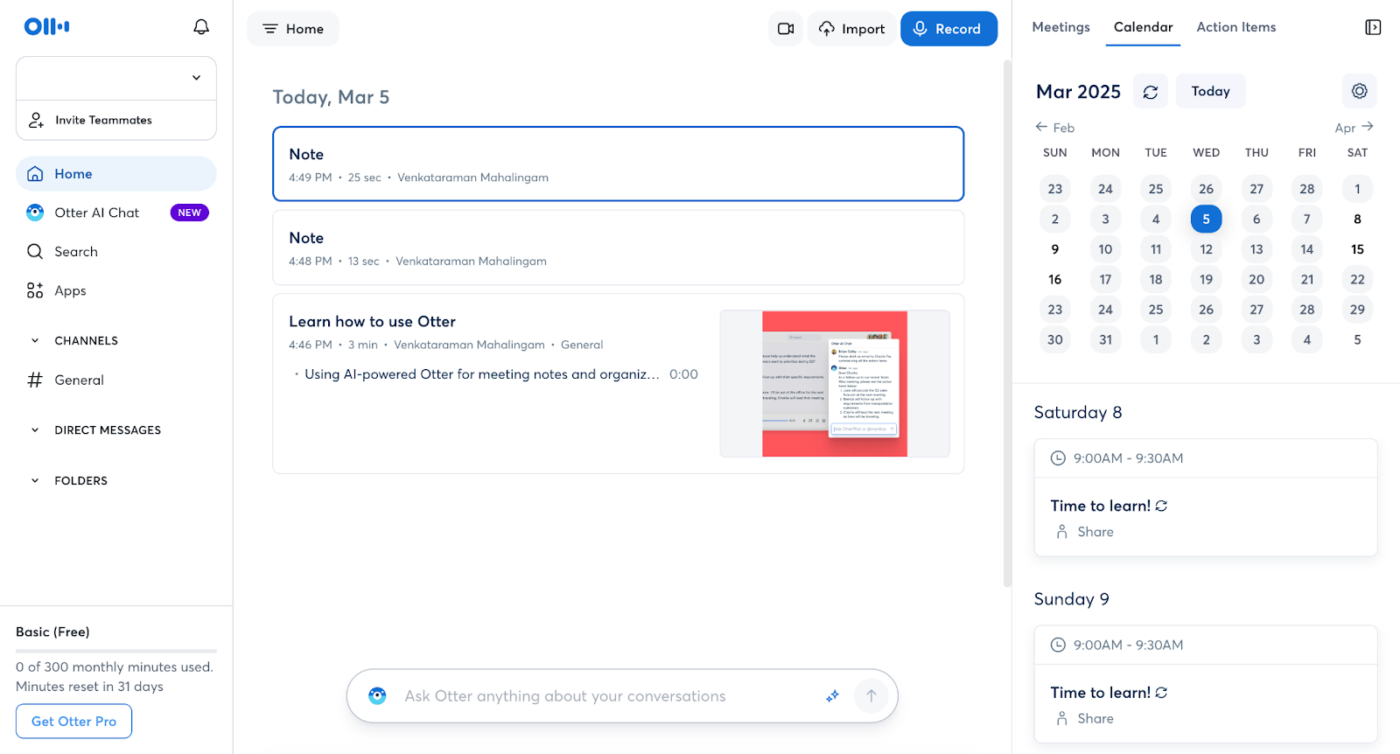Collapse the right side panel icon
The image size is (1400, 754).
click(x=1373, y=27)
